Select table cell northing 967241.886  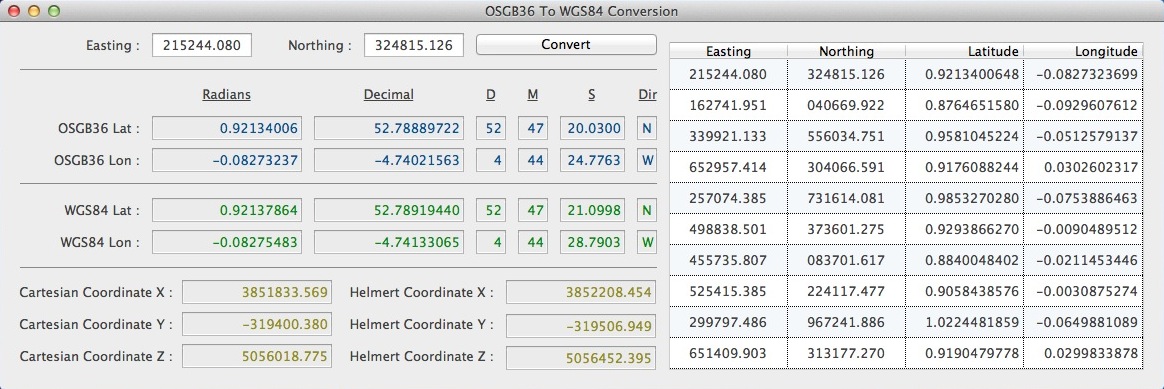point(846,323)
